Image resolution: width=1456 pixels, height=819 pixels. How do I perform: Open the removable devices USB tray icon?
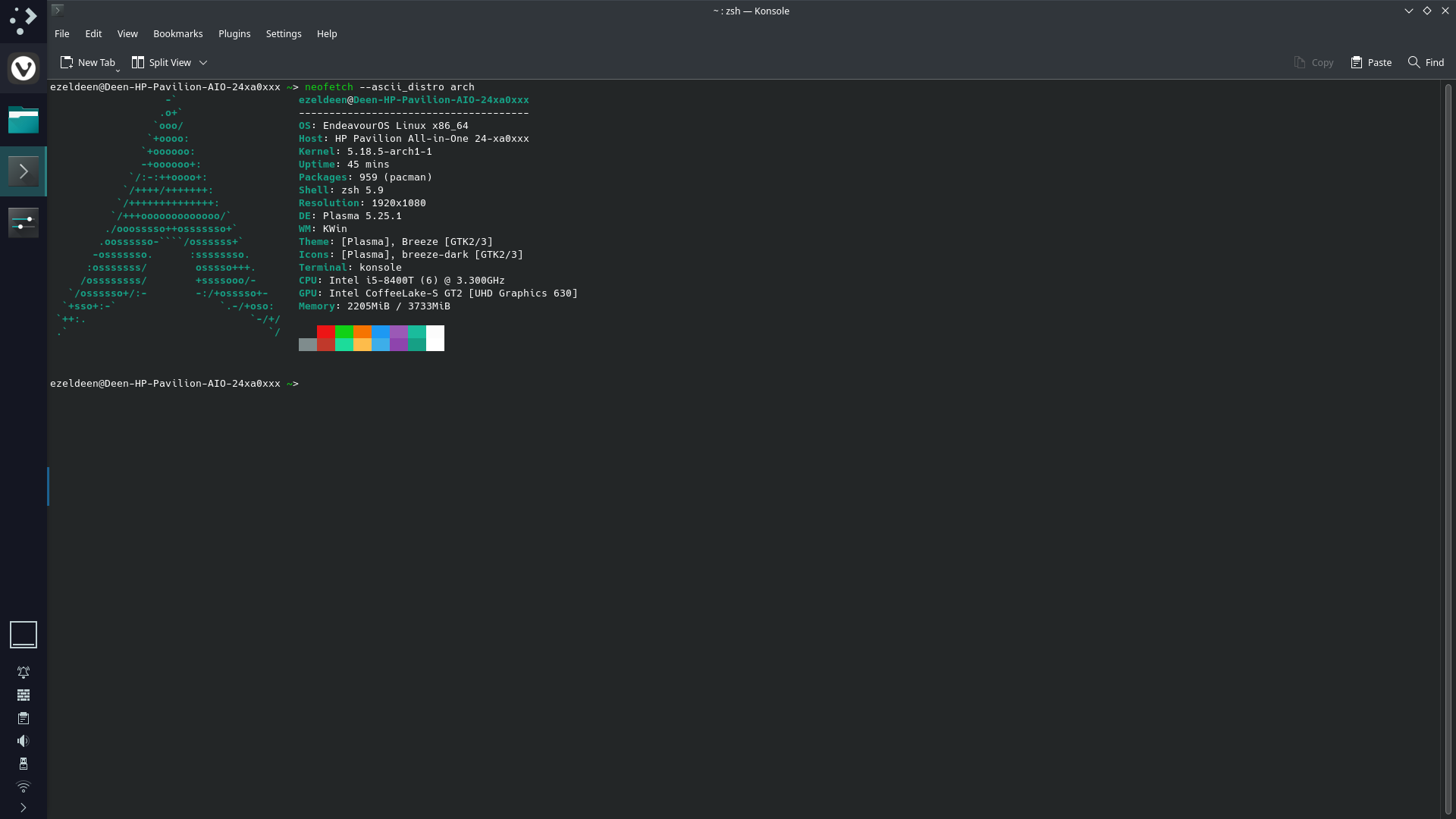[x=24, y=764]
